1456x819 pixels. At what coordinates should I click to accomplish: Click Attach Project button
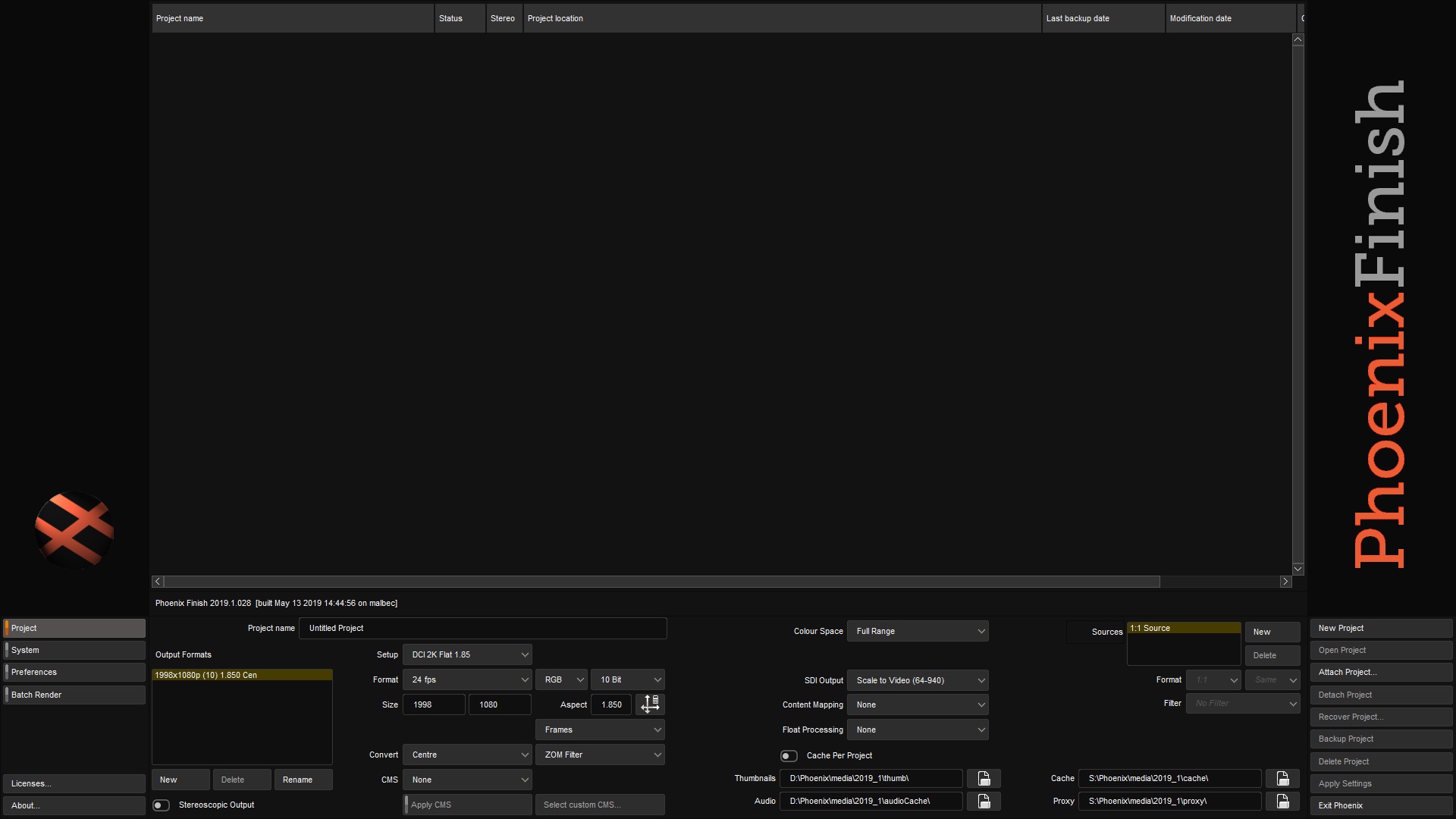click(1382, 672)
